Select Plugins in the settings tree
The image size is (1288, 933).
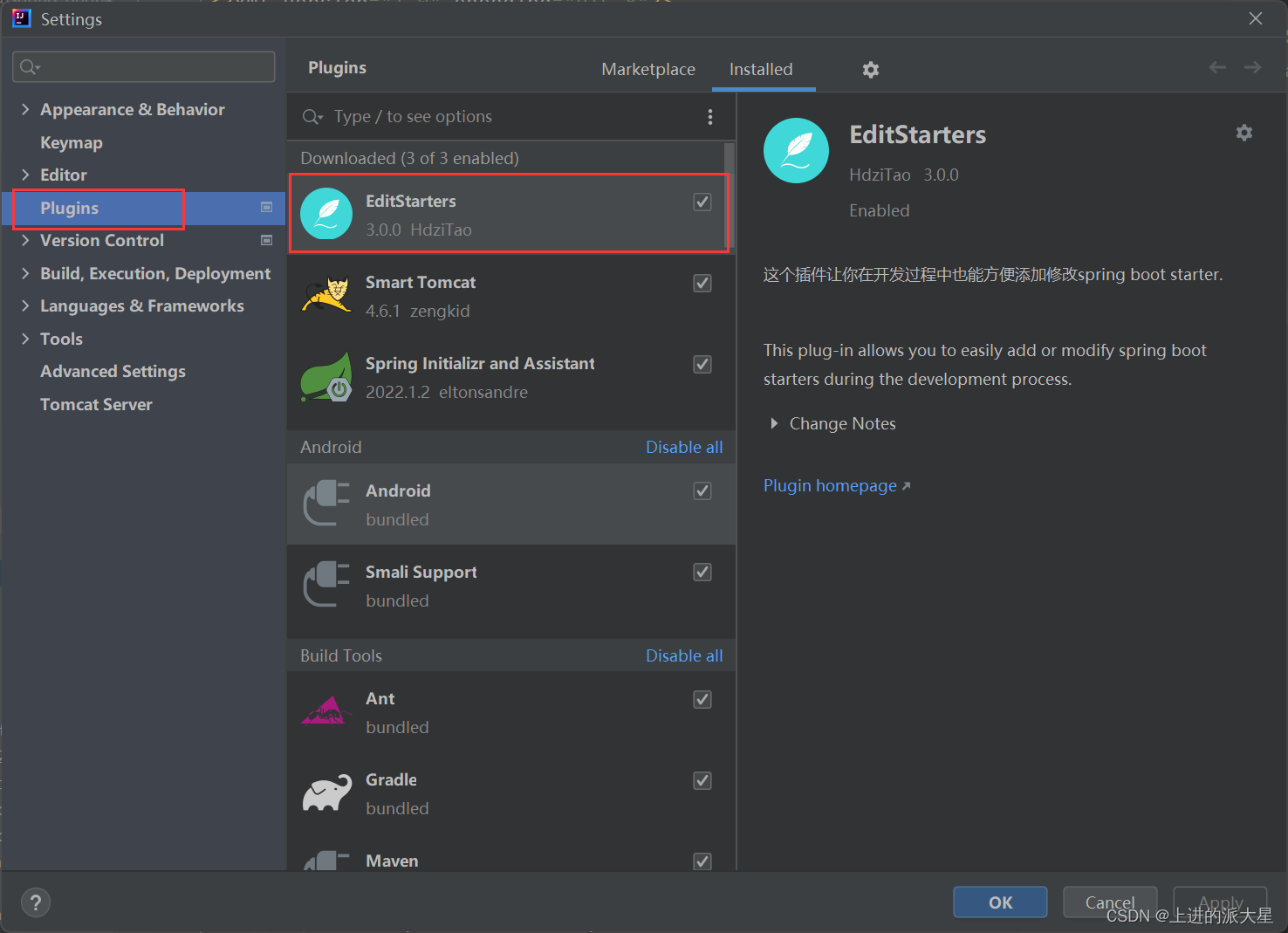pos(70,208)
